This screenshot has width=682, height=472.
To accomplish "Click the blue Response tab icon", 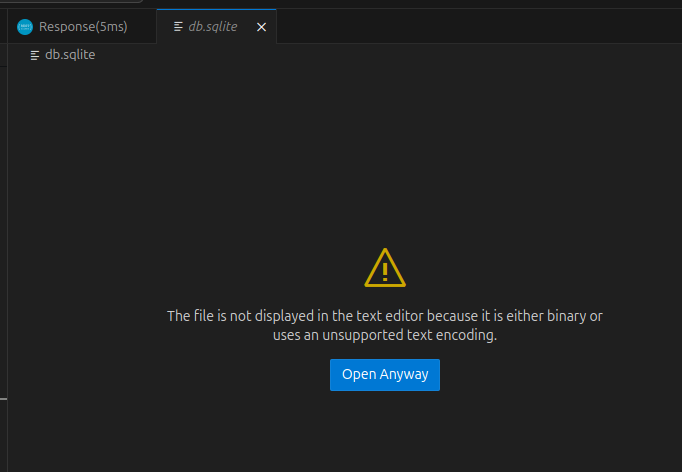I will click(25, 27).
